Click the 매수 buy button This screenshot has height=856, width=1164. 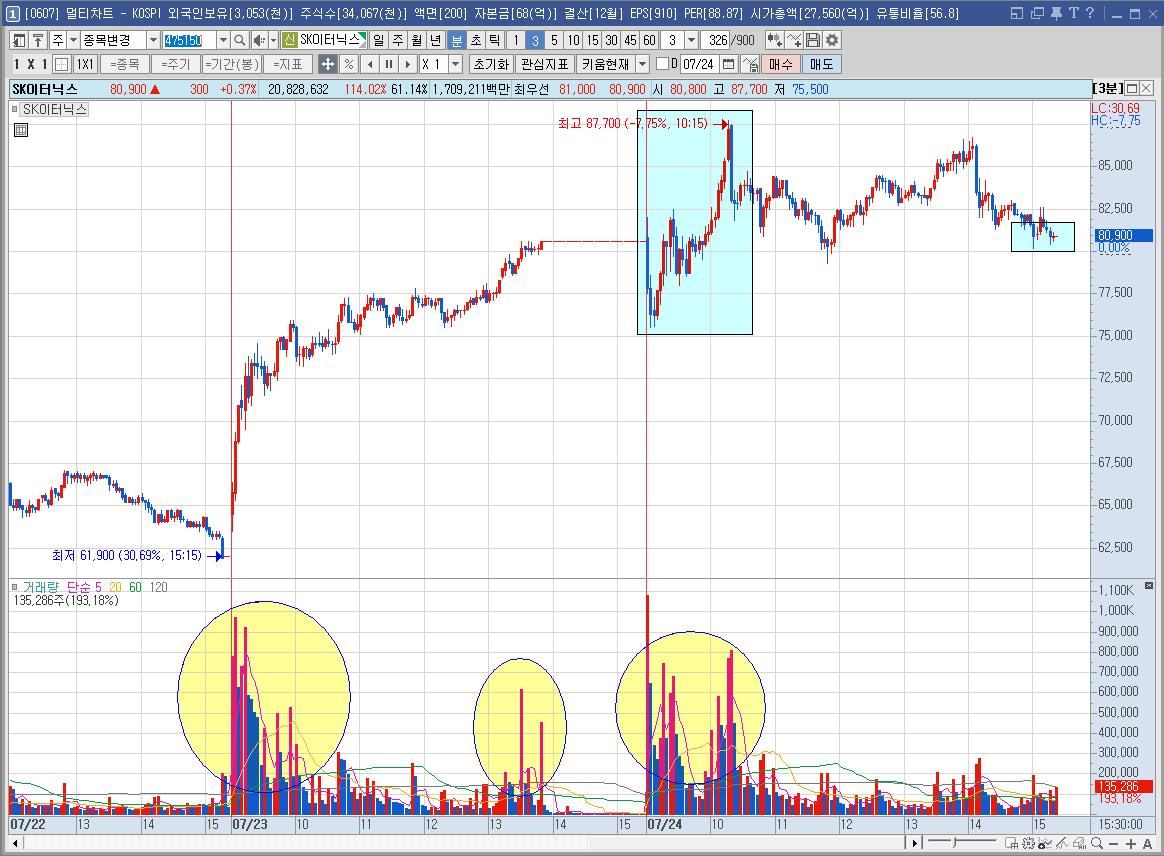[x=780, y=65]
